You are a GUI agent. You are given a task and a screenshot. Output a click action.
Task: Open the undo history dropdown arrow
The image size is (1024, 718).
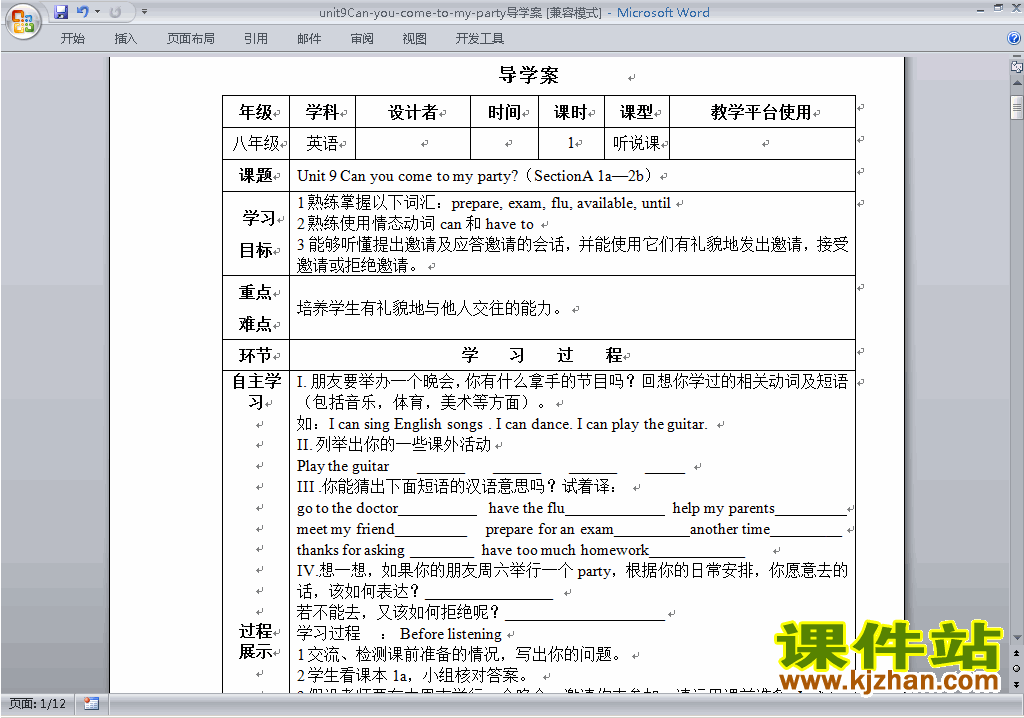[97, 12]
